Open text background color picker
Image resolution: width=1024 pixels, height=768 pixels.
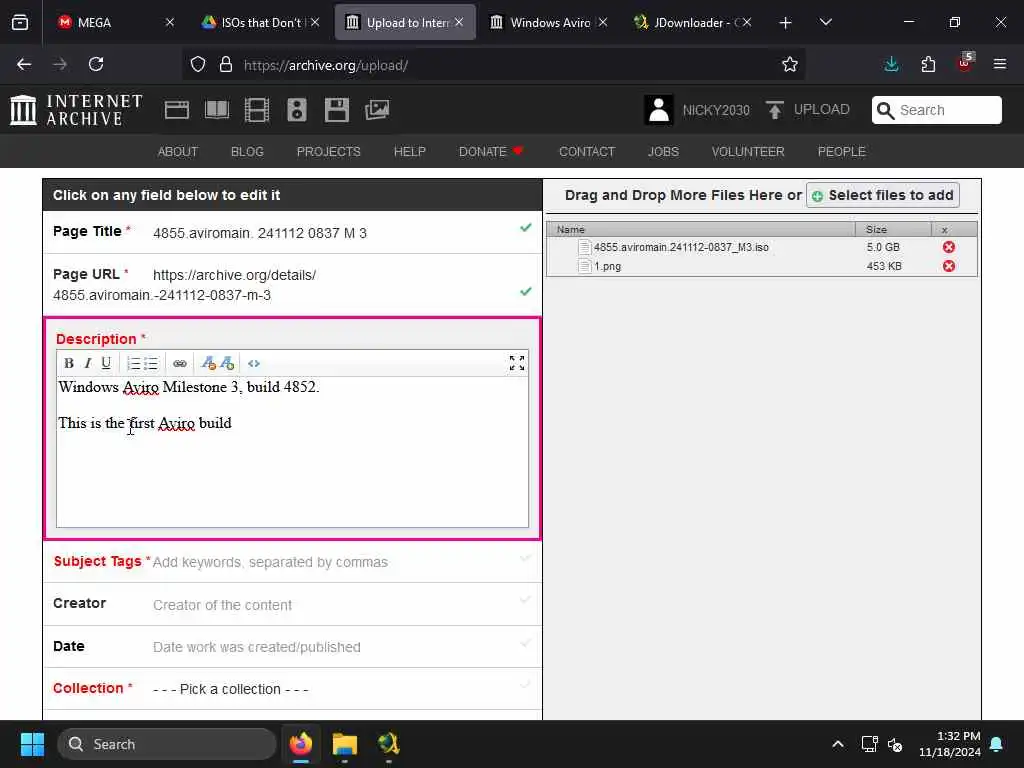[x=227, y=363]
